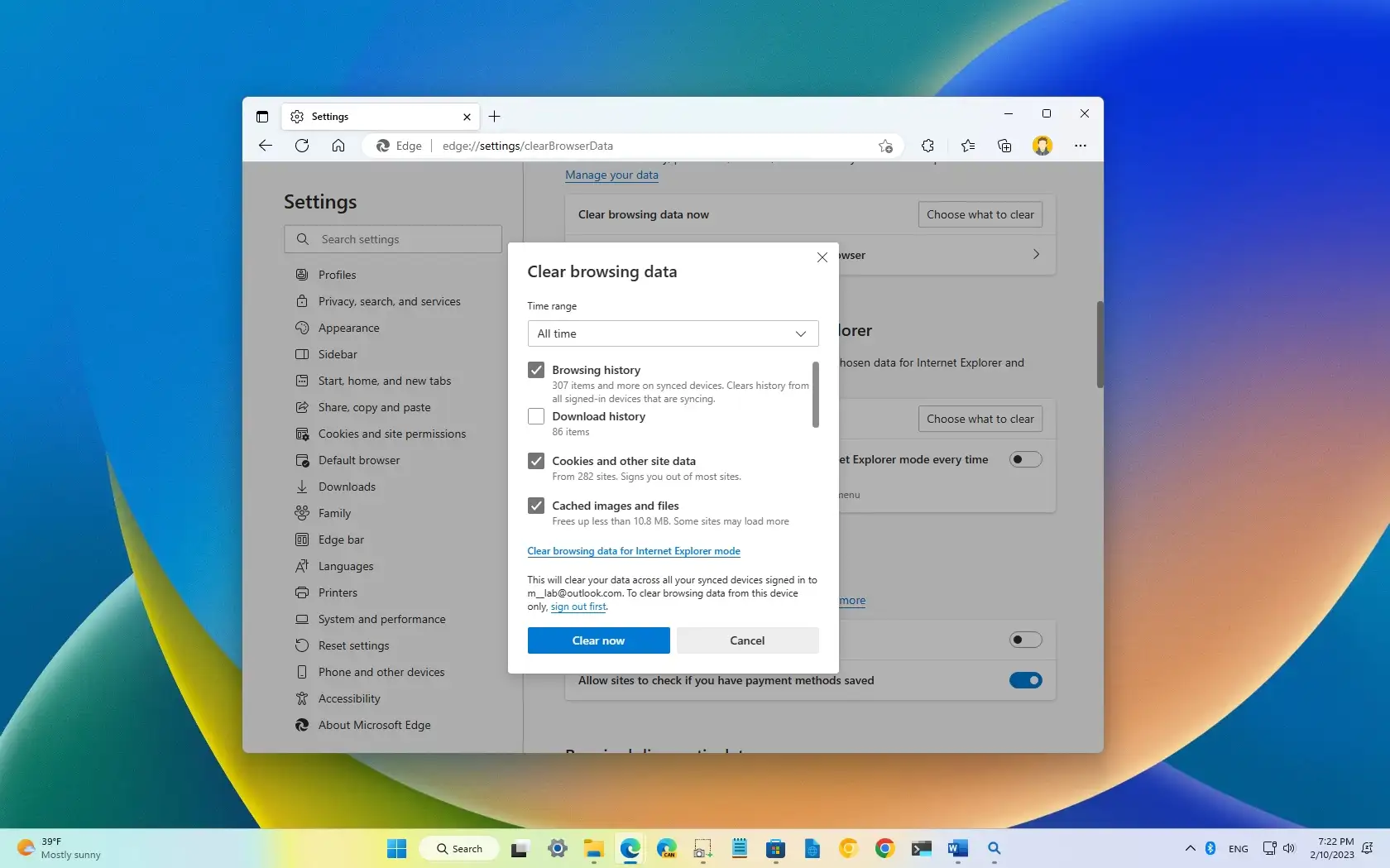Close the Settings tab
This screenshot has height=868, width=1390.
click(x=467, y=117)
